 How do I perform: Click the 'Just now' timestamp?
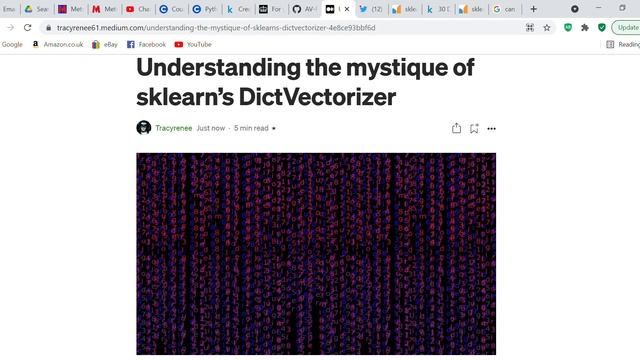point(211,128)
